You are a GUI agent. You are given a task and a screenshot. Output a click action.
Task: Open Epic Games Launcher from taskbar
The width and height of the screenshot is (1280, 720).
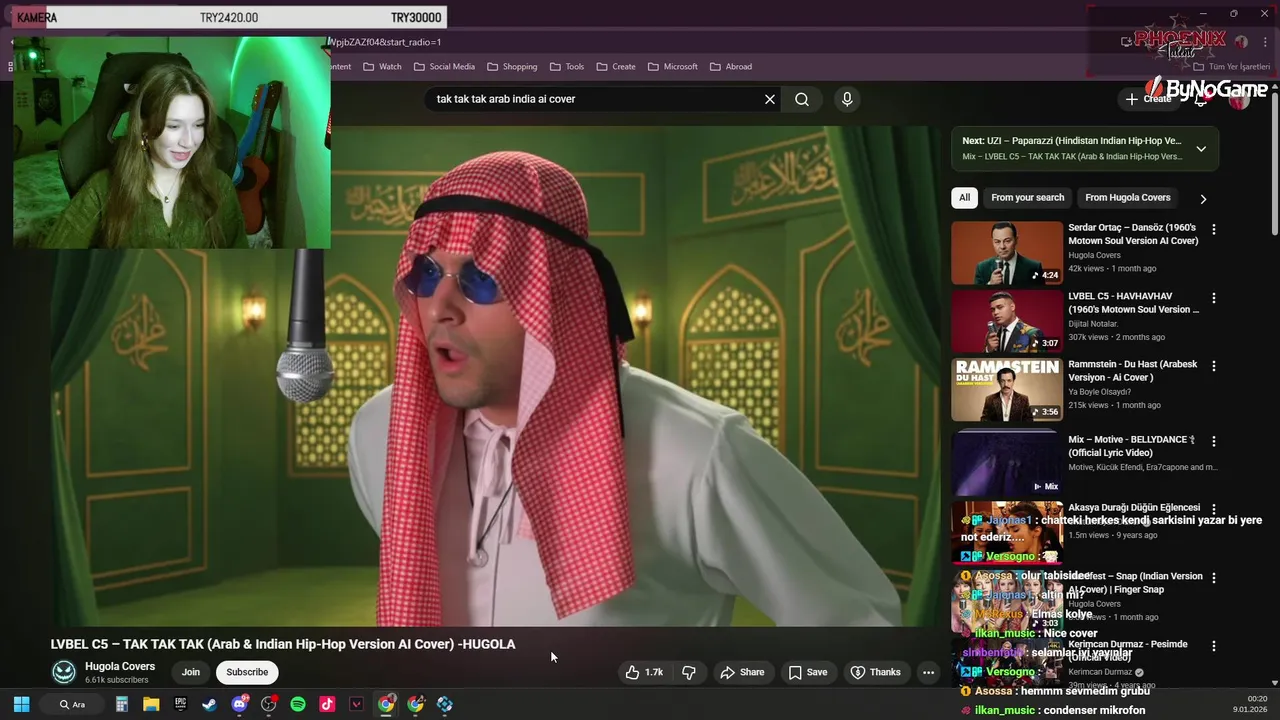coord(180,704)
